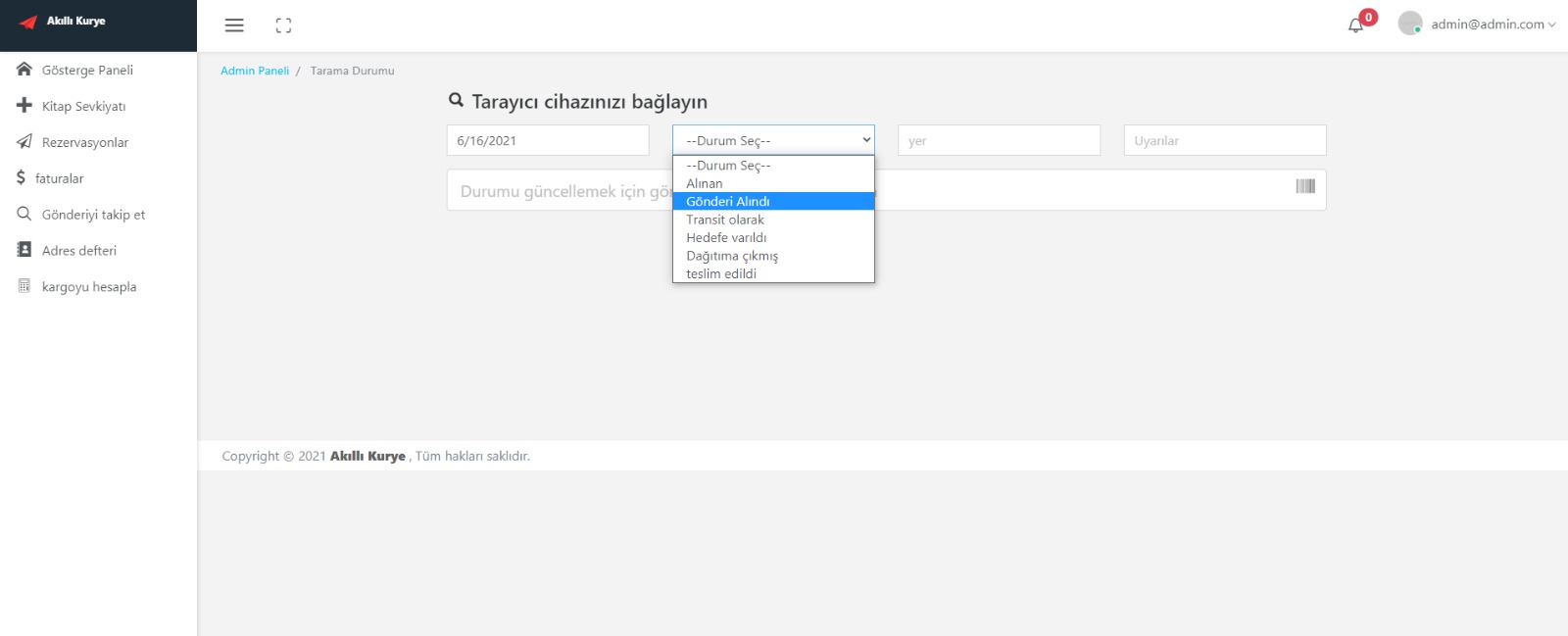Toggle the sidebar hamburger menu
This screenshot has width=1568, height=636.
point(234,25)
